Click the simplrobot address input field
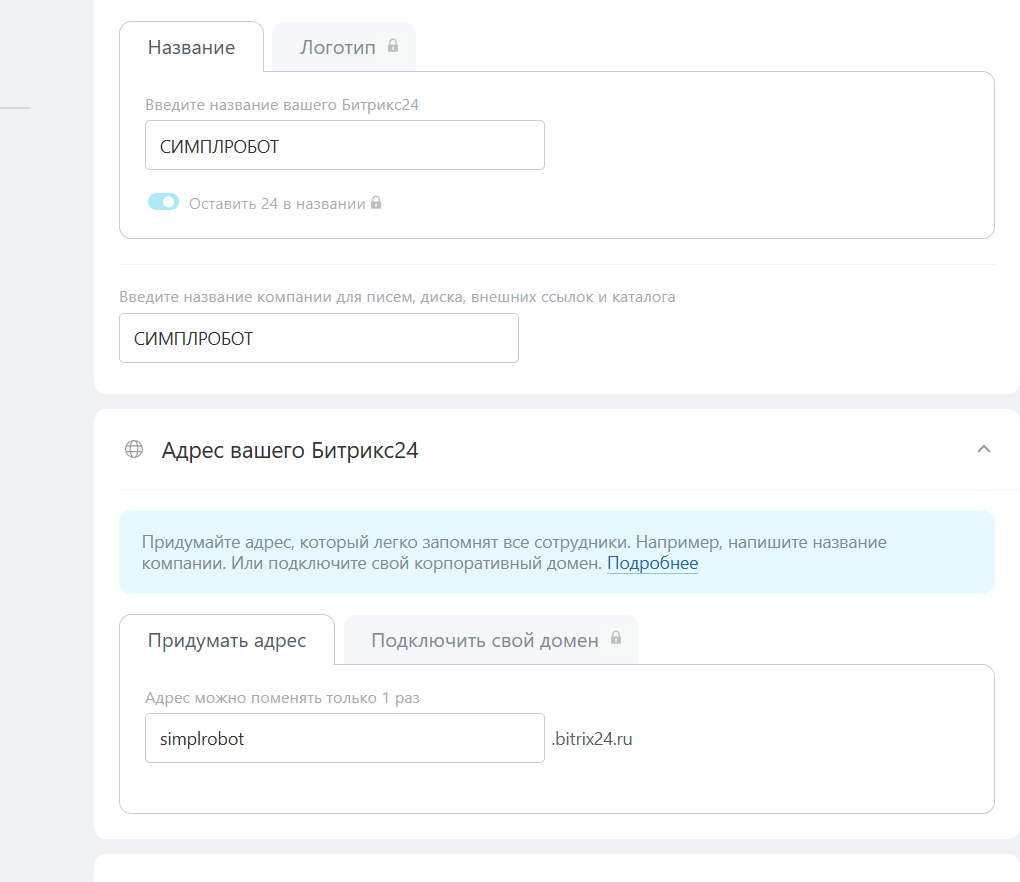Image resolution: width=1020 pixels, height=882 pixels. 344,738
